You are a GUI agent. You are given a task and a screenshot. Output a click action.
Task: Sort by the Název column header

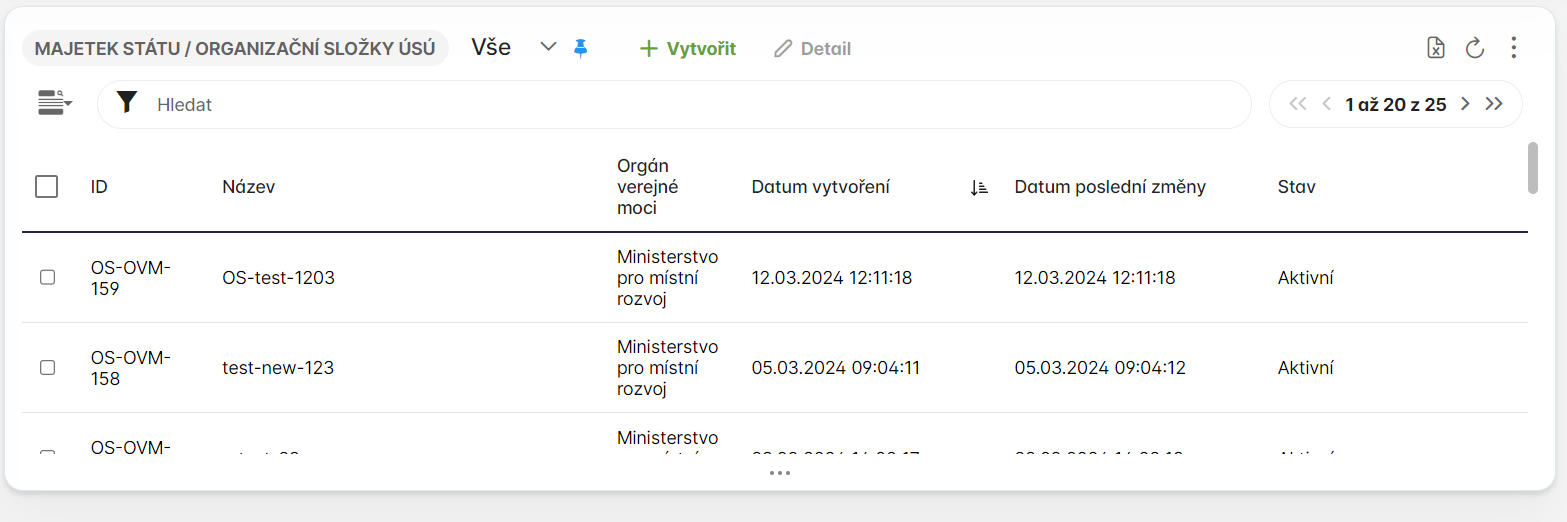tap(248, 187)
